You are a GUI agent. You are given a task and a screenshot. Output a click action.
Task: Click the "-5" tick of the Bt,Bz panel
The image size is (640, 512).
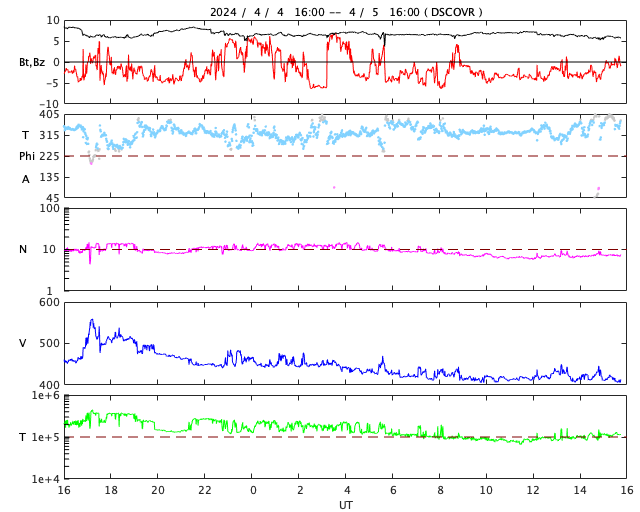coord(54,83)
